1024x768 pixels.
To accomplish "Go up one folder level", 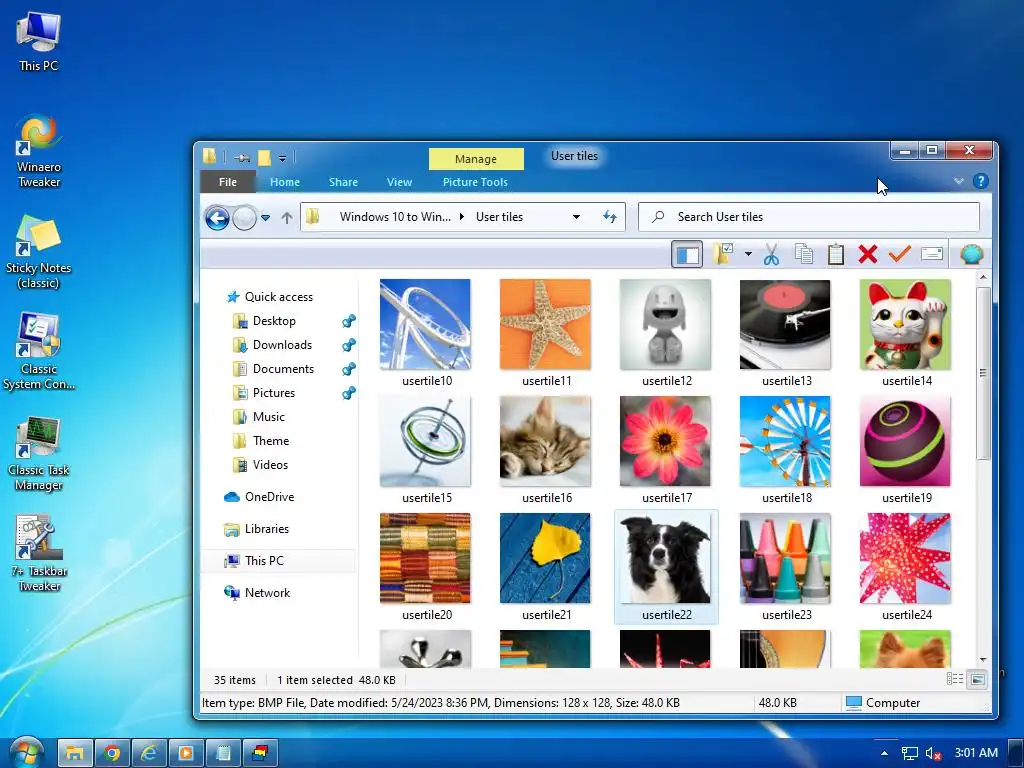I will pos(287,217).
